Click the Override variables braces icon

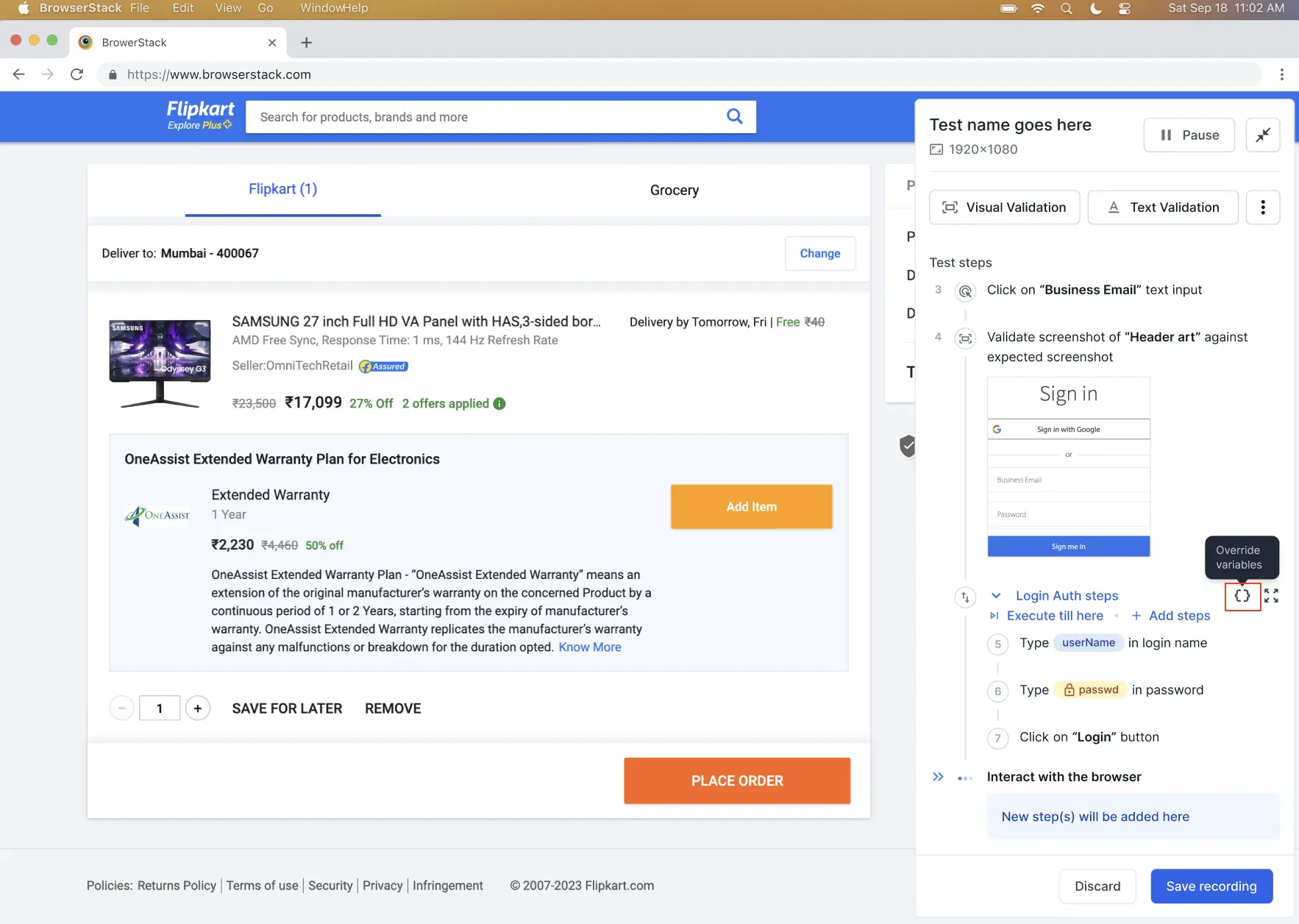coord(1242,596)
